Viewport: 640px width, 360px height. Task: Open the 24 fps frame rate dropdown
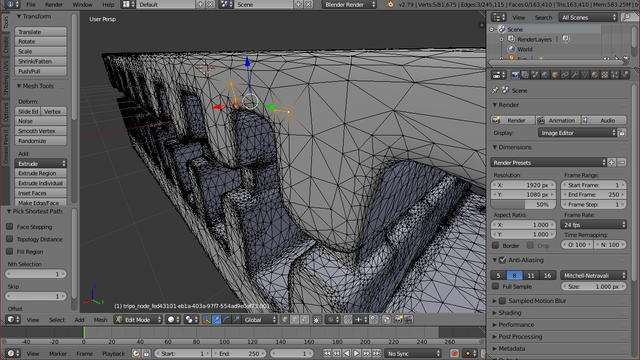593,225
